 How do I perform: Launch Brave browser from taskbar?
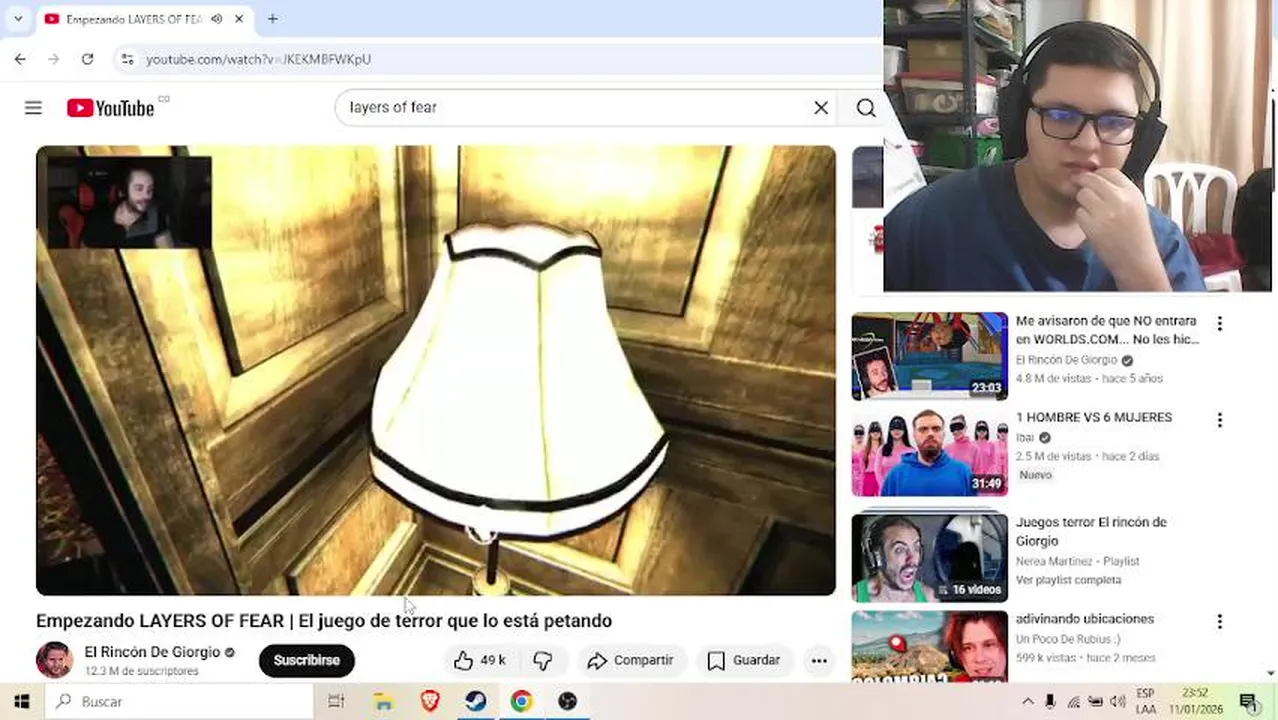click(x=429, y=702)
